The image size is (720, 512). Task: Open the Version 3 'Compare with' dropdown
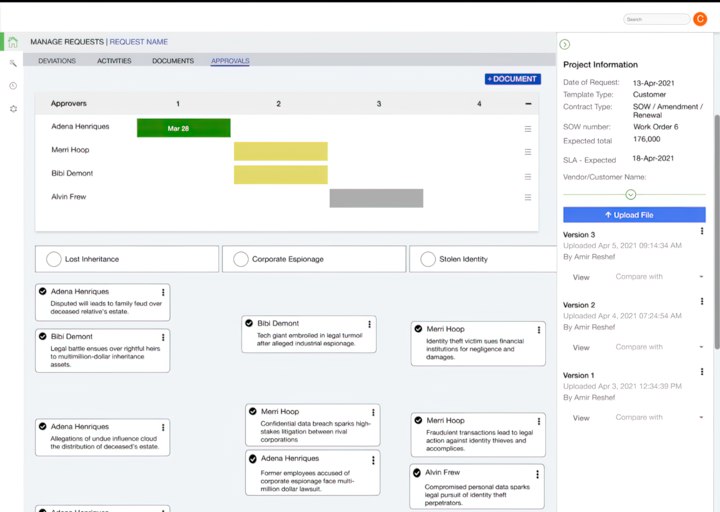click(659, 276)
